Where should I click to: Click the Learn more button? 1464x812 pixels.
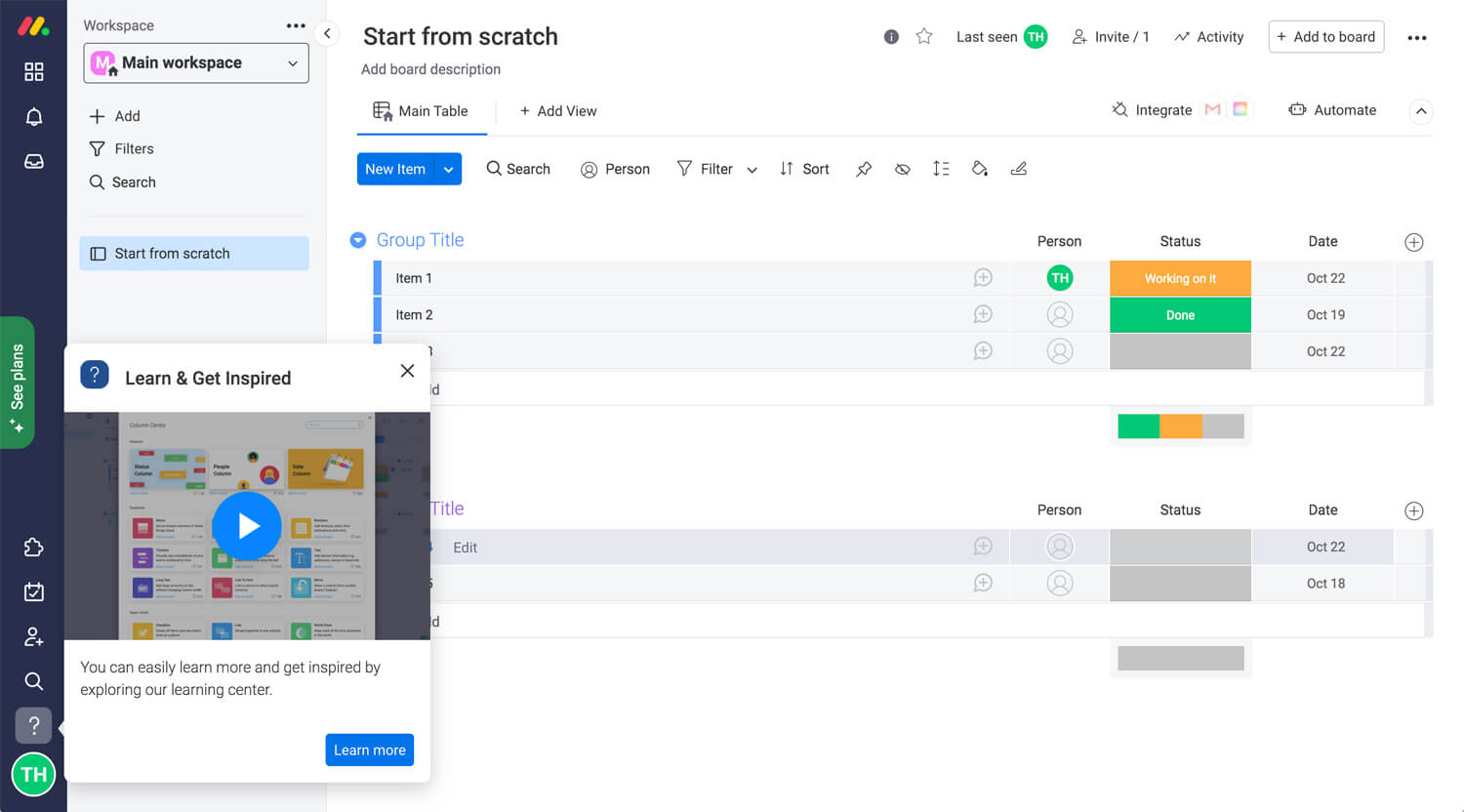370,751
